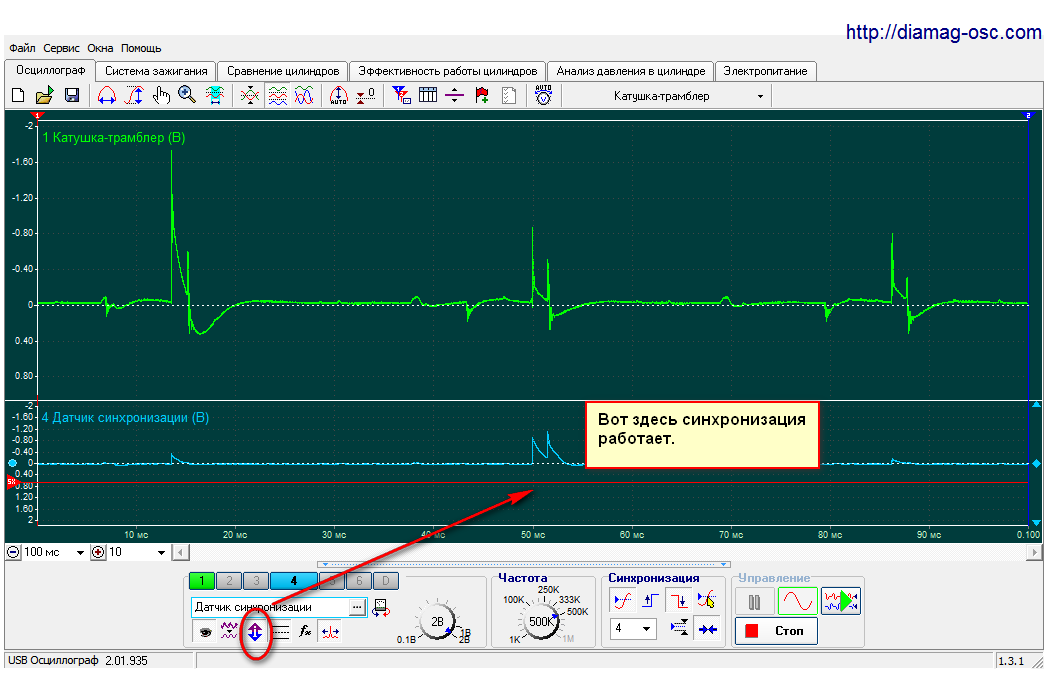
Task: Toggle overlaid channels view
Action: coord(304,96)
